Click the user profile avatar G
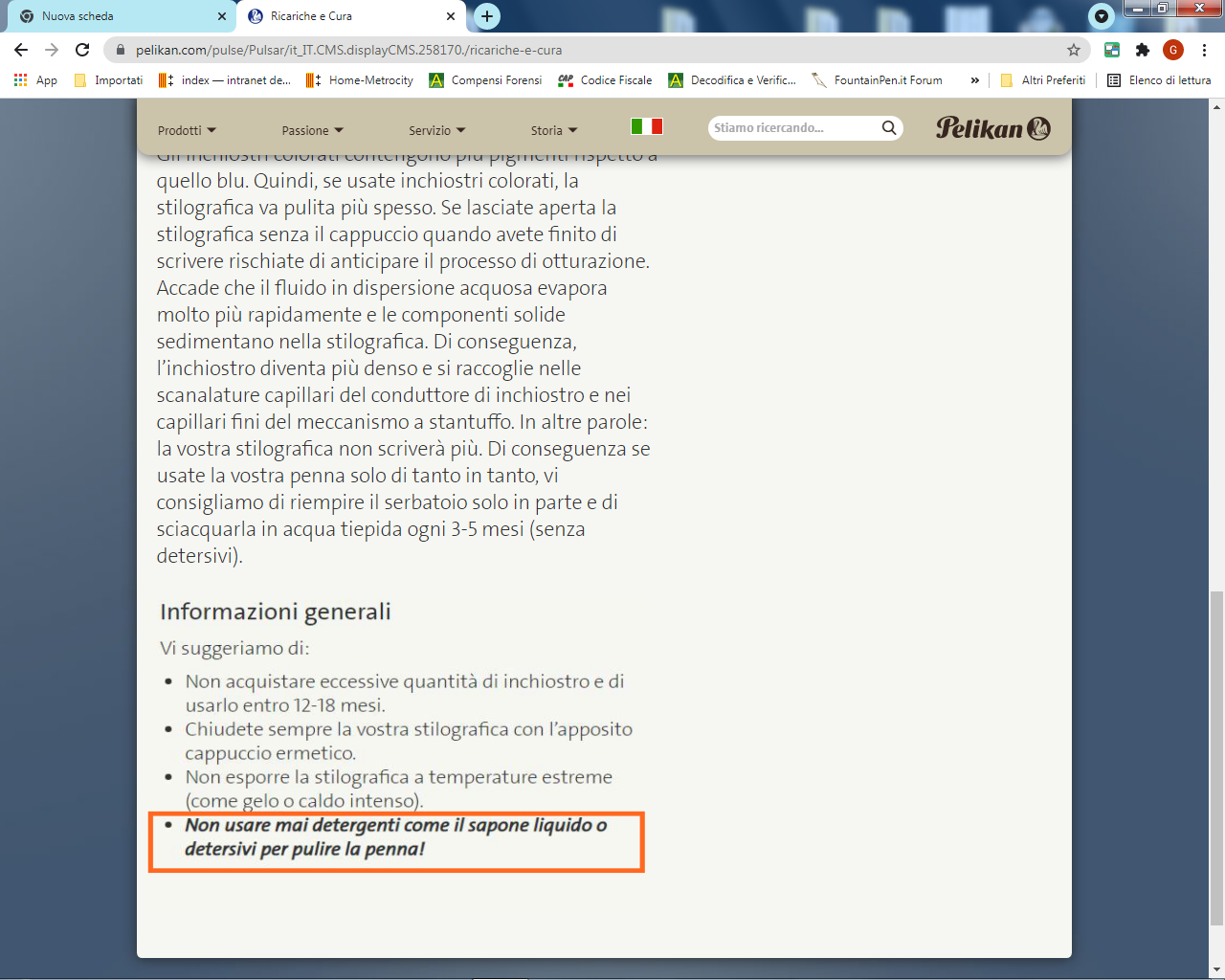Screen dimensions: 1225x980 coord(1173,50)
